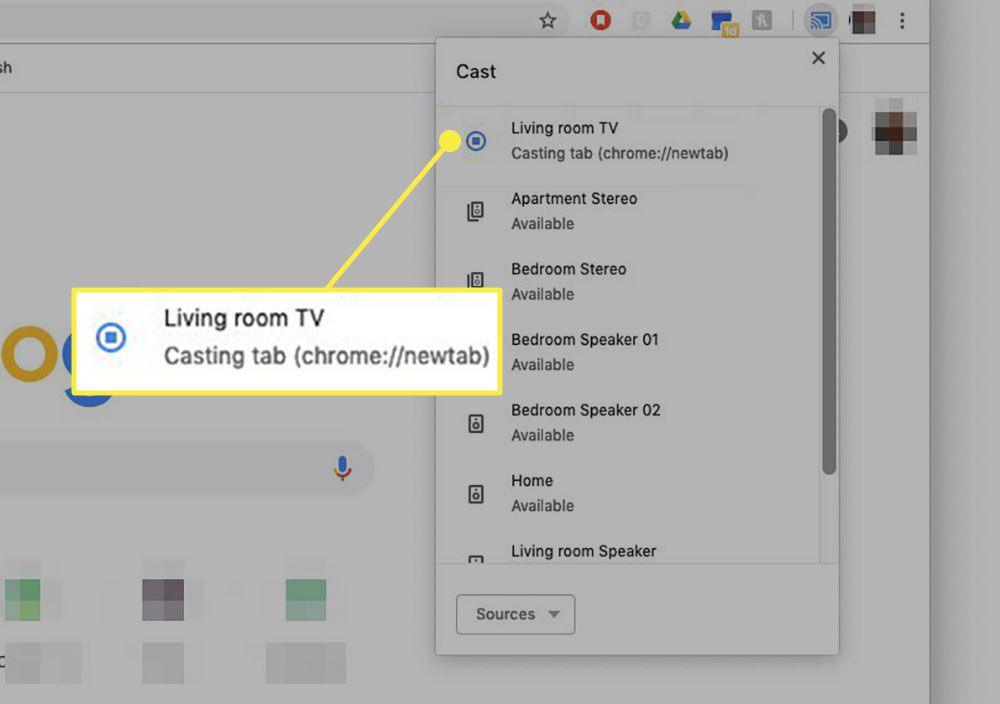This screenshot has height=704, width=1000.
Task: Click the Cast toolbar icon
Action: [820, 21]
